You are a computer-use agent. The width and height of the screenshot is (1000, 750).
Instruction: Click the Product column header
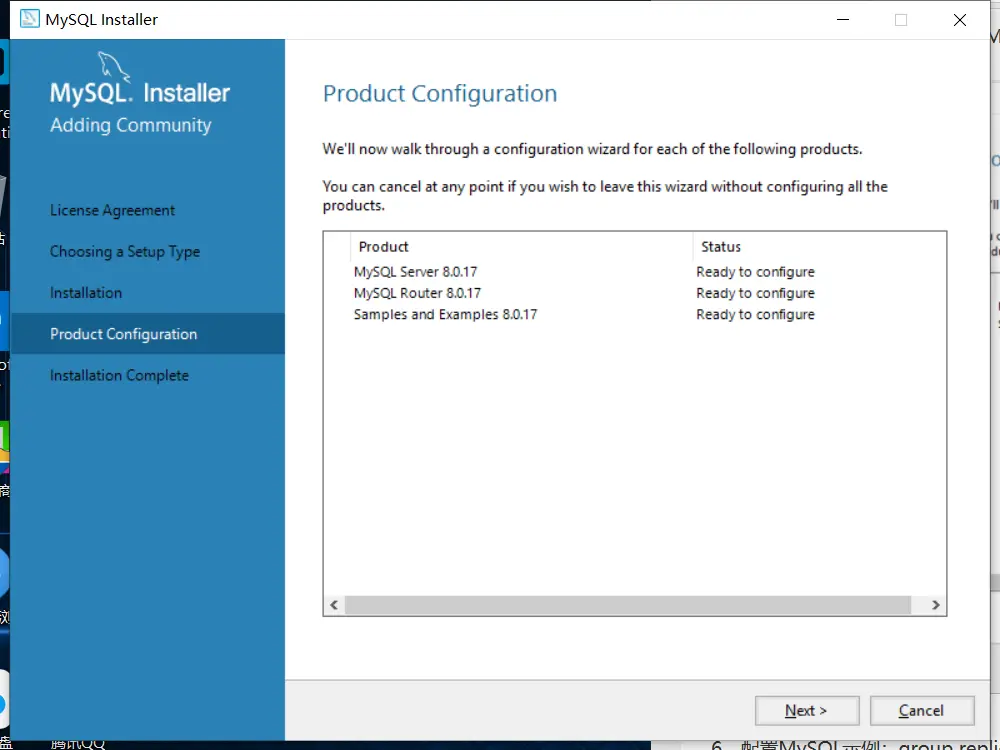coord(521,247)
